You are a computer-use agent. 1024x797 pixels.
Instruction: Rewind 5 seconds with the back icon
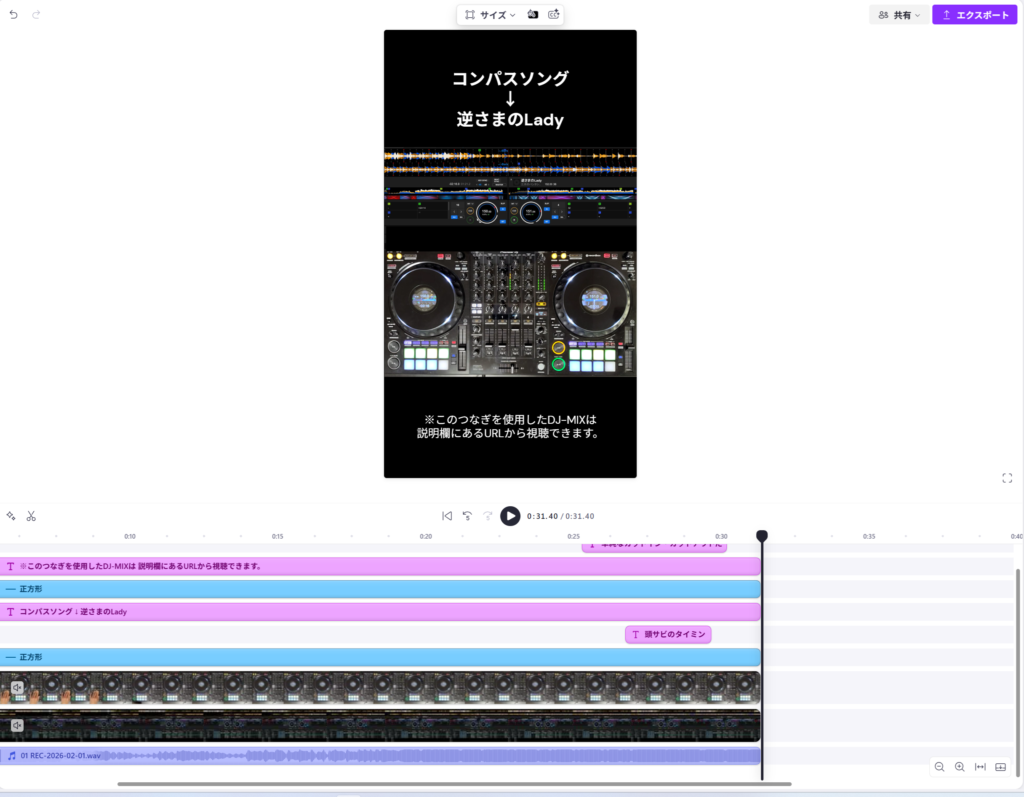(467, 516)
